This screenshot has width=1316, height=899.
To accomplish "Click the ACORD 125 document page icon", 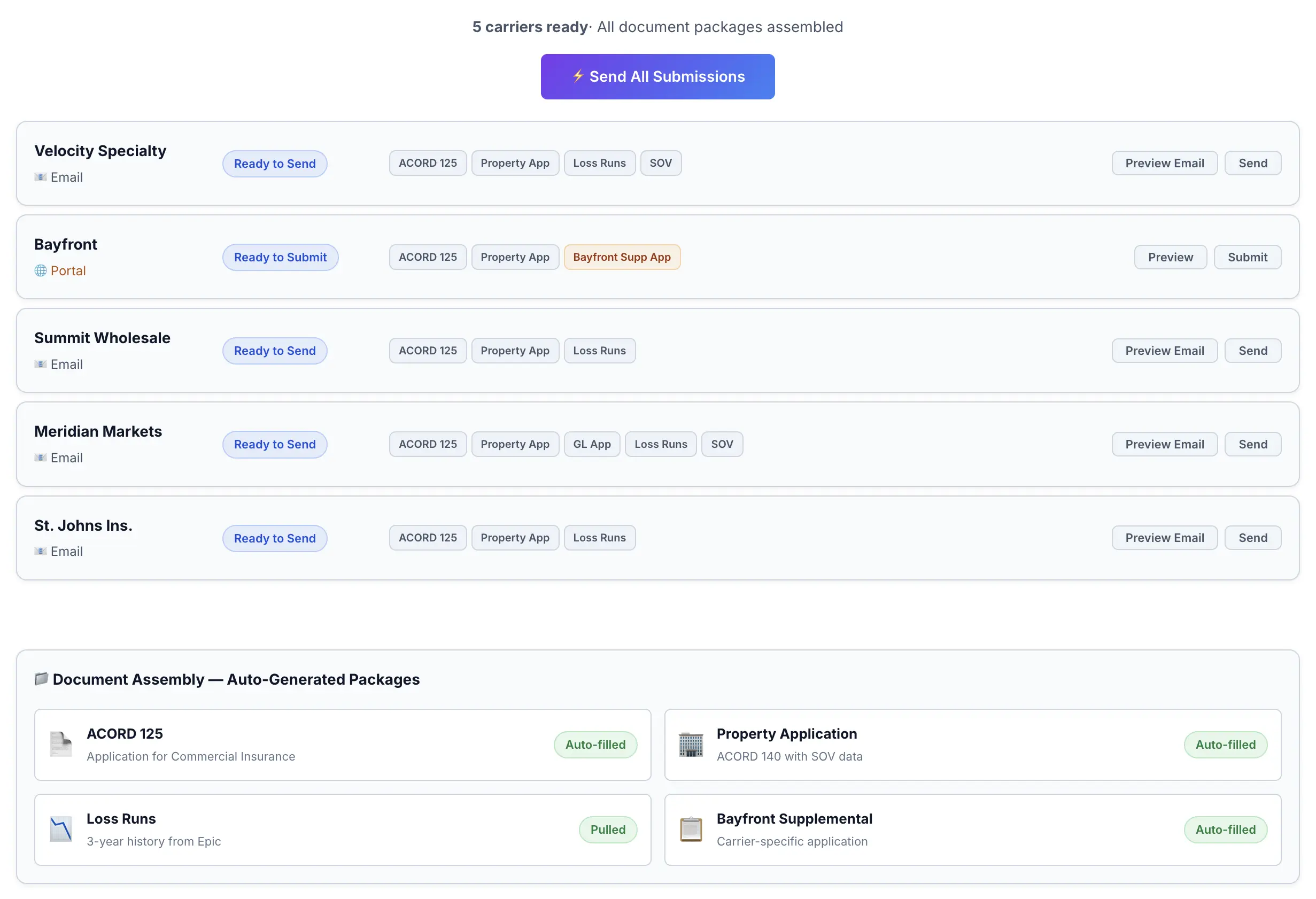I will tap(60, 744).
